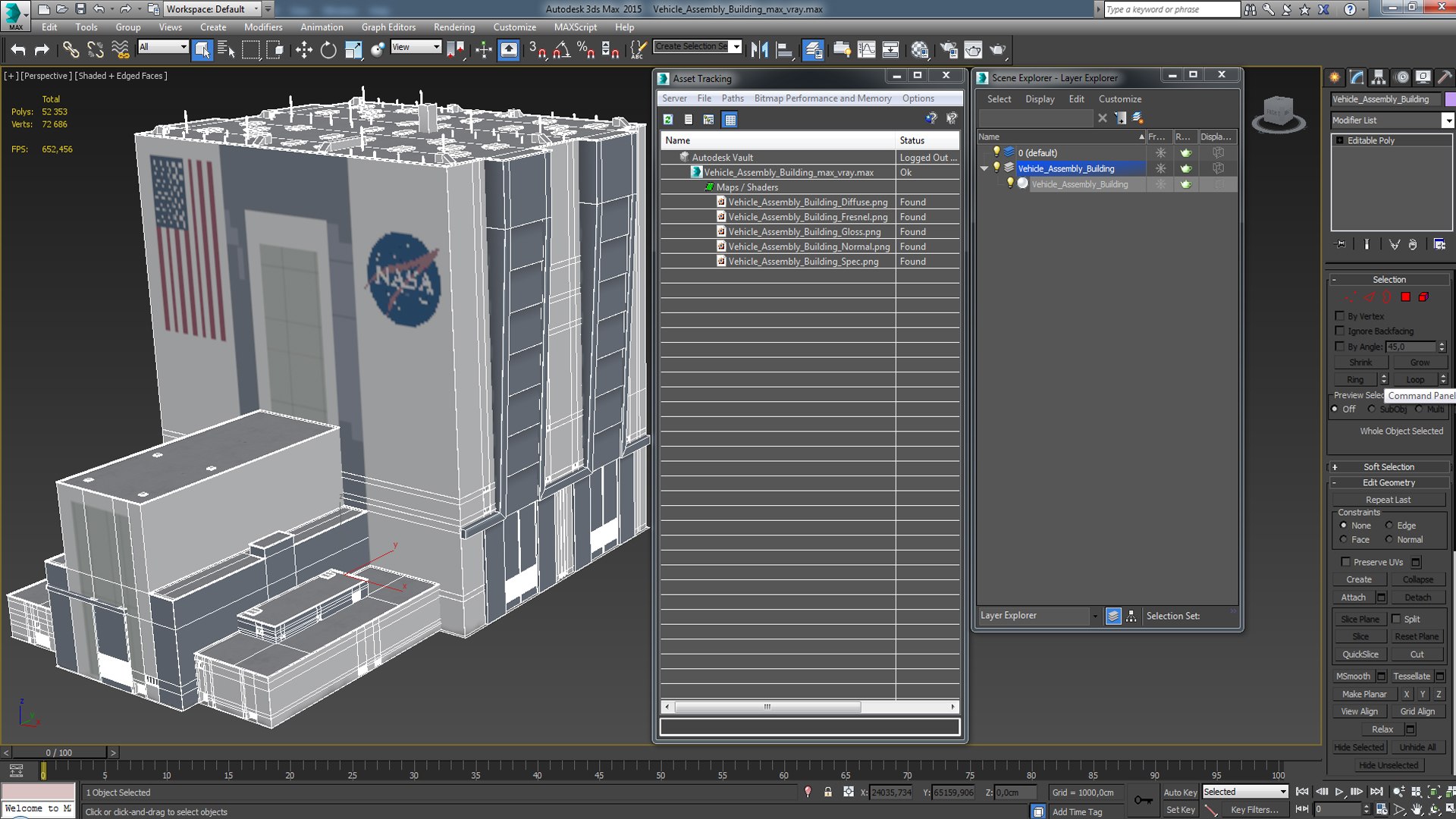The image size is (1456, 819).
Task: Switch to the Utilities hammer tab
Action: (x=1445, y=77)
